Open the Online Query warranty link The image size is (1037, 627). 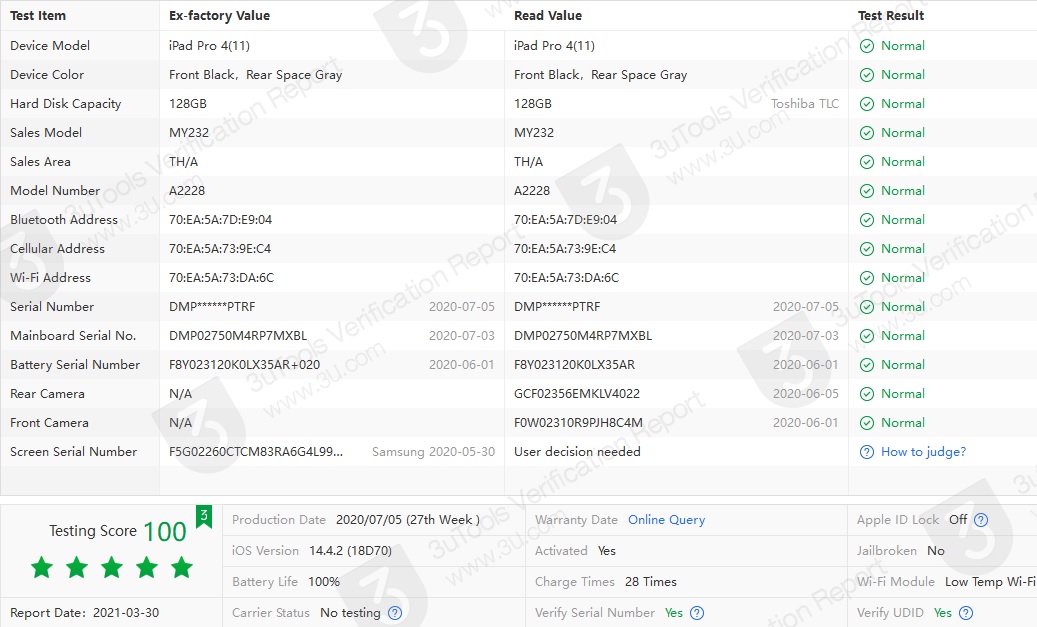point(667,520)
